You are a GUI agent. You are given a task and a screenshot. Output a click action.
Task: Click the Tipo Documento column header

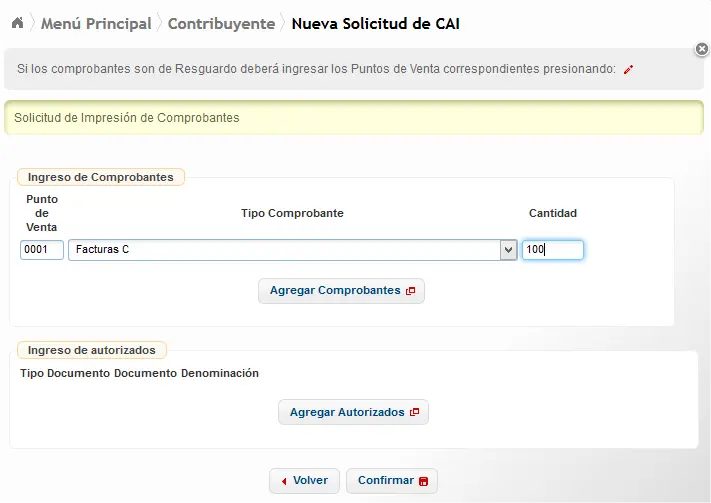65,373
